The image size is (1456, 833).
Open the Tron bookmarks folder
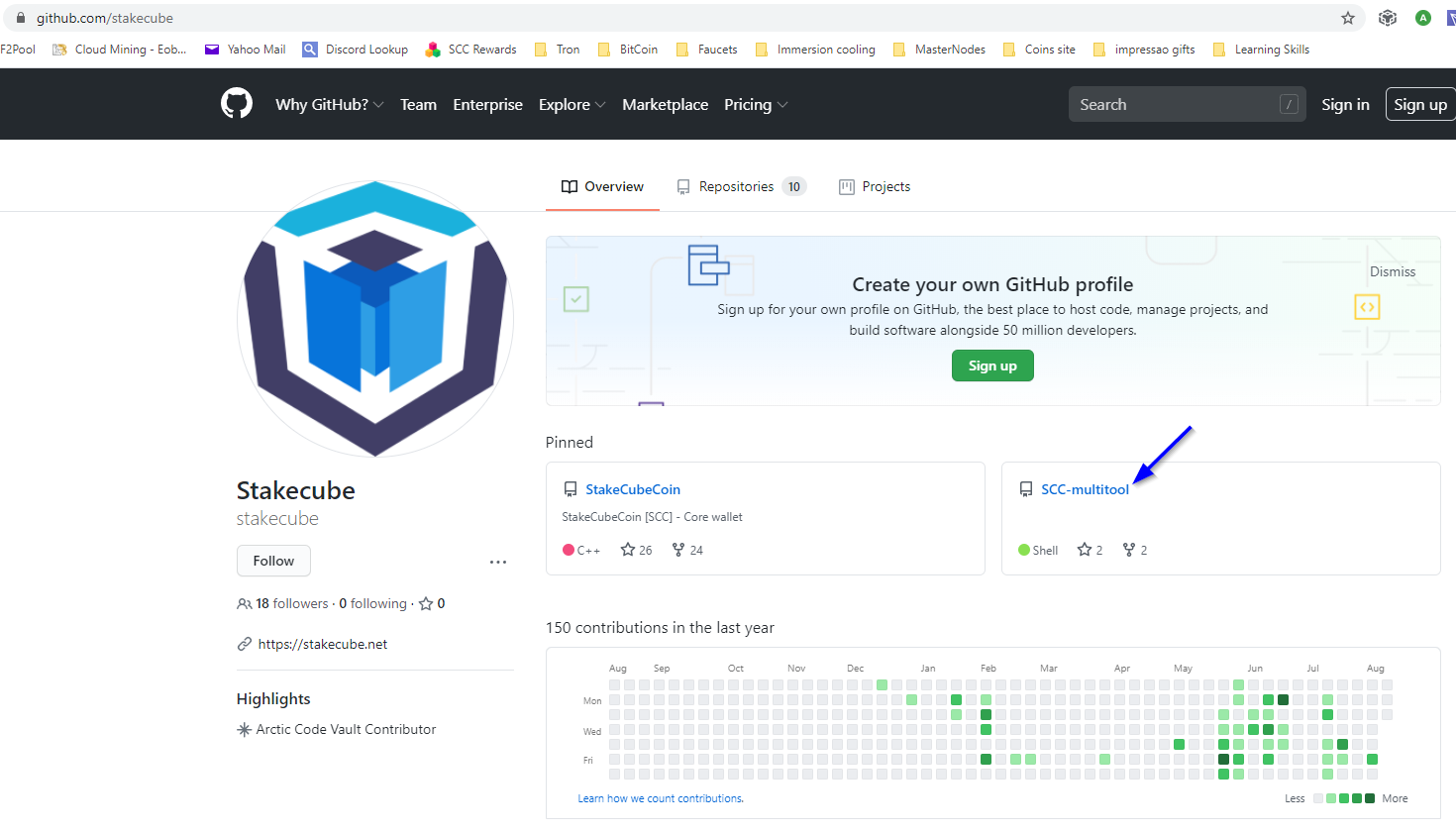click(x=557, y=50)
